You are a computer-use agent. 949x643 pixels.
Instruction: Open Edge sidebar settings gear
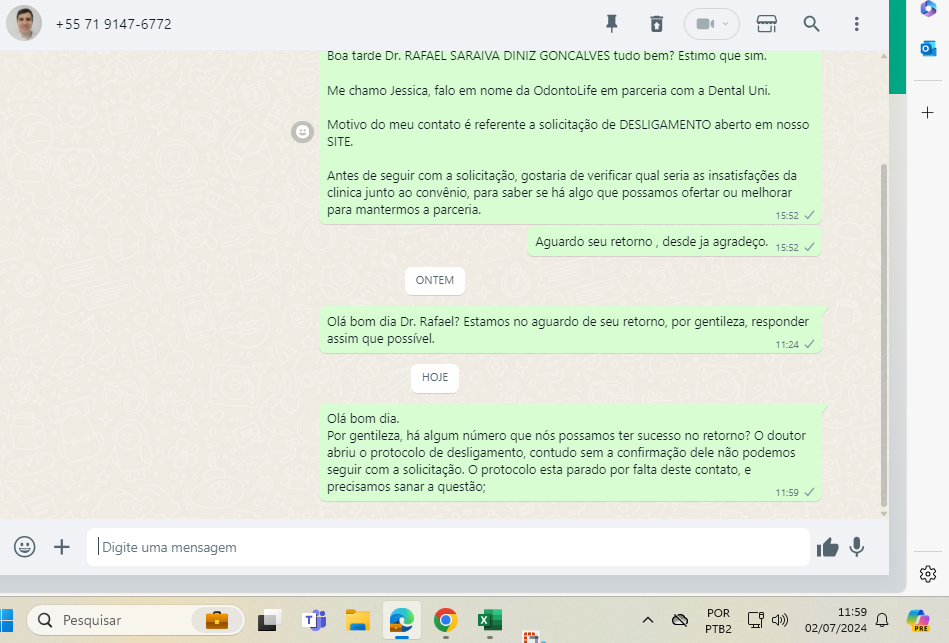pos(927,574)
